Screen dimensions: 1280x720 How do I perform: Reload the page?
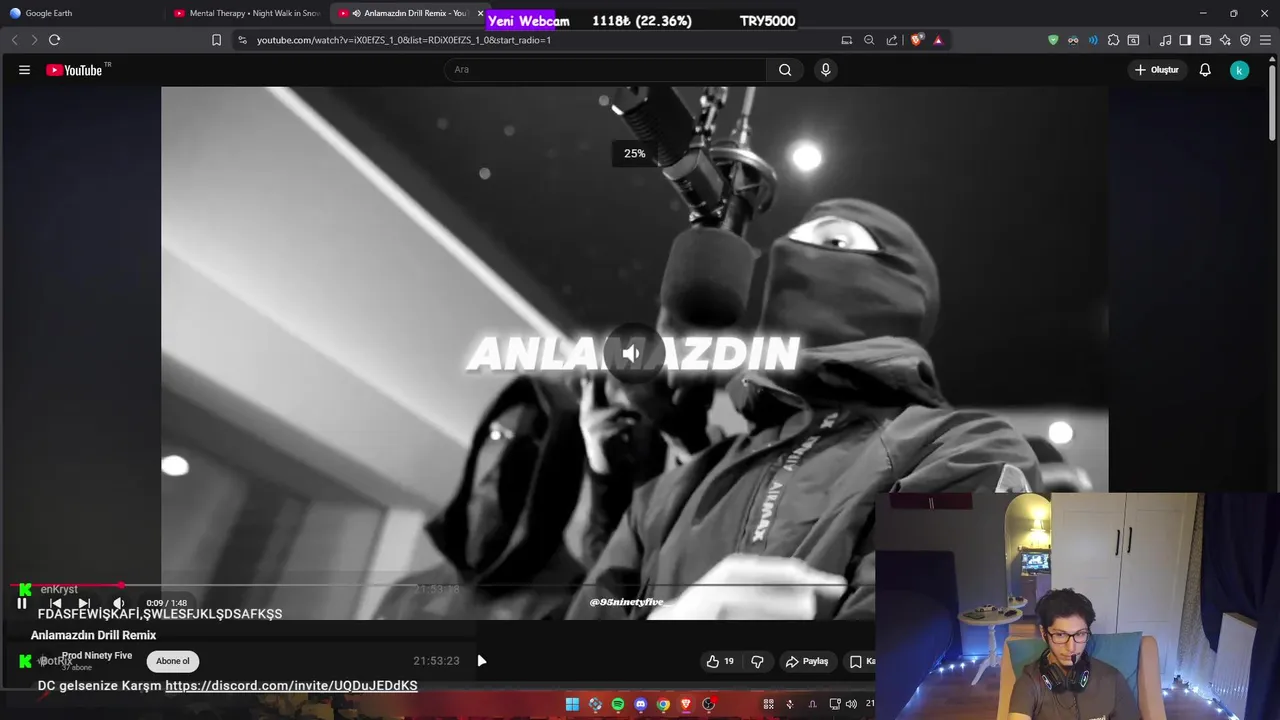tap(54, 40)
